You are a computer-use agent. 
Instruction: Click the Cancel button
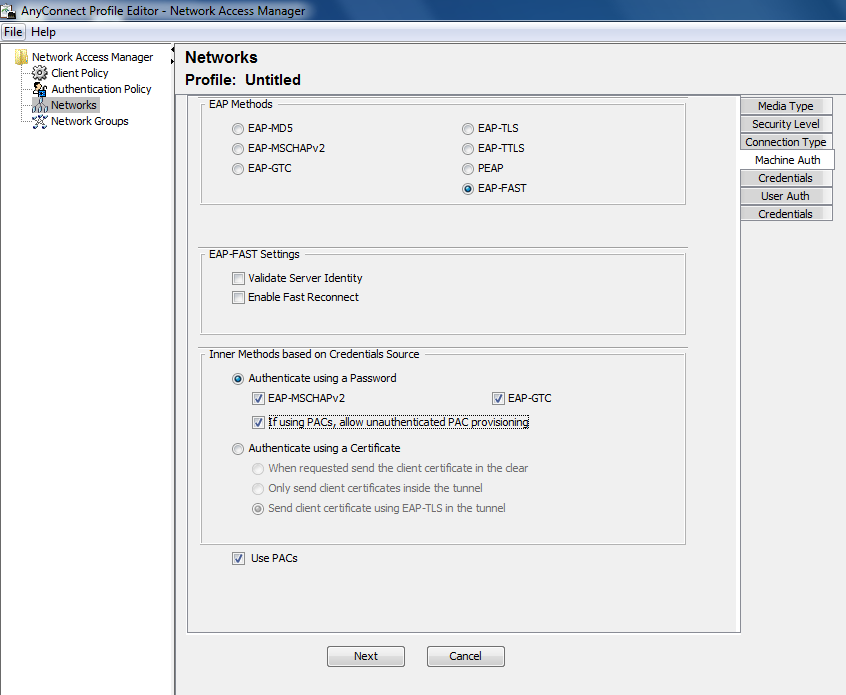coord(466,656)
